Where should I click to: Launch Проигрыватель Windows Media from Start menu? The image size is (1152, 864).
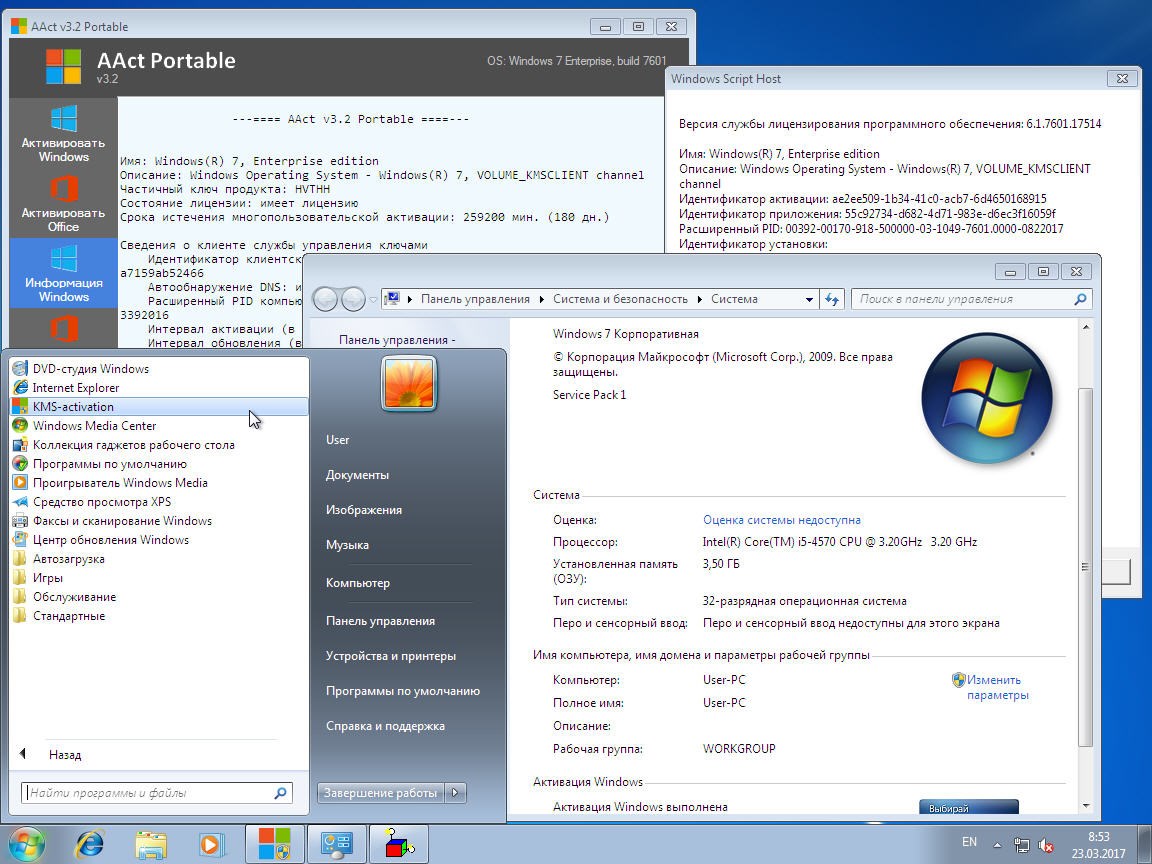(x=158, y=483)
